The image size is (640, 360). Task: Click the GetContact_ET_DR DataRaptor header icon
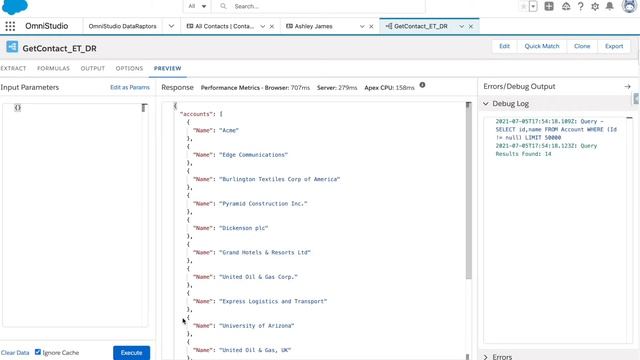tap(12, 47)
